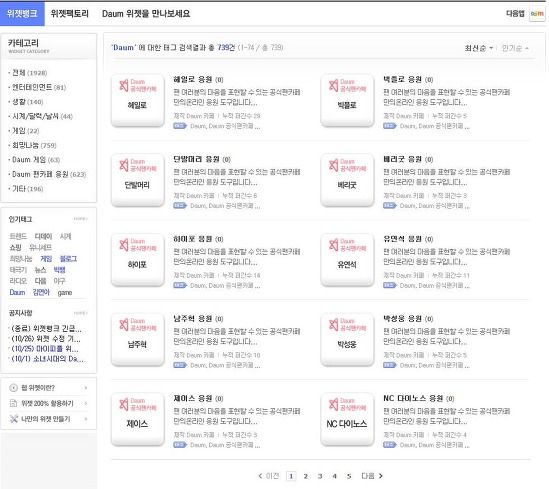The image size is (549, 489).
Task: Go to previous page with 이전
Action: 269,476
